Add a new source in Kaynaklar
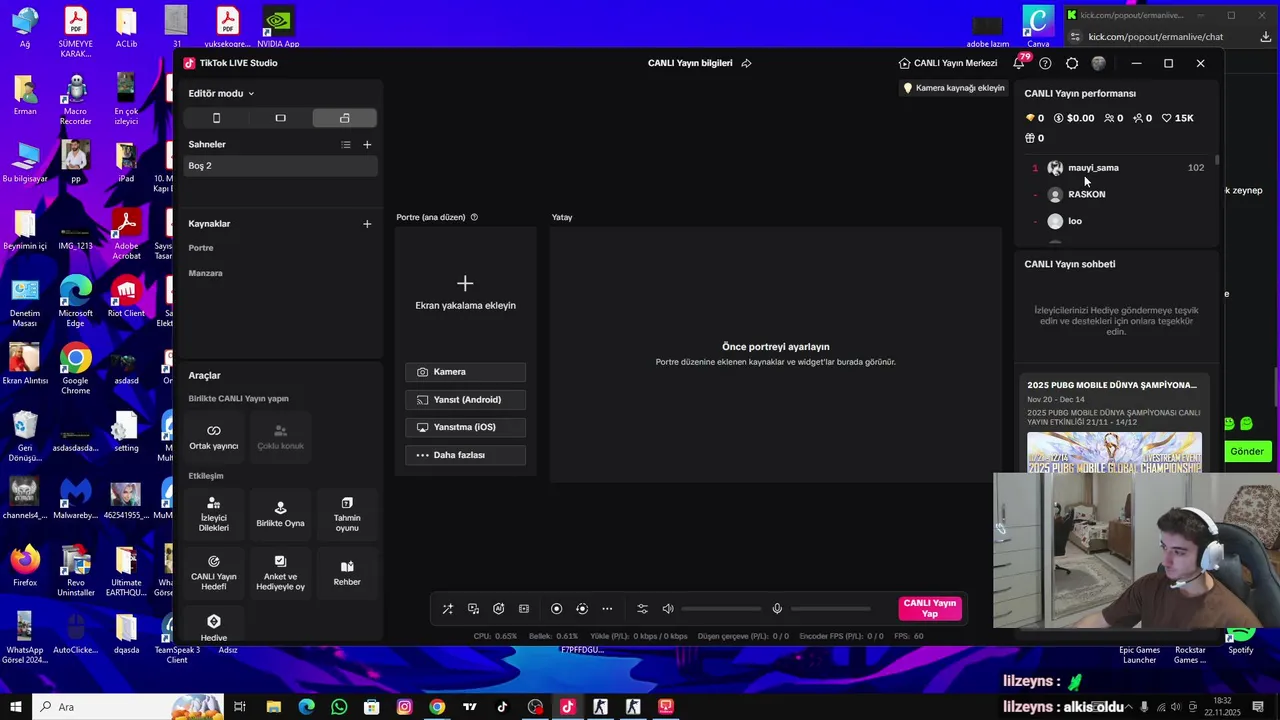 (367, 224)
